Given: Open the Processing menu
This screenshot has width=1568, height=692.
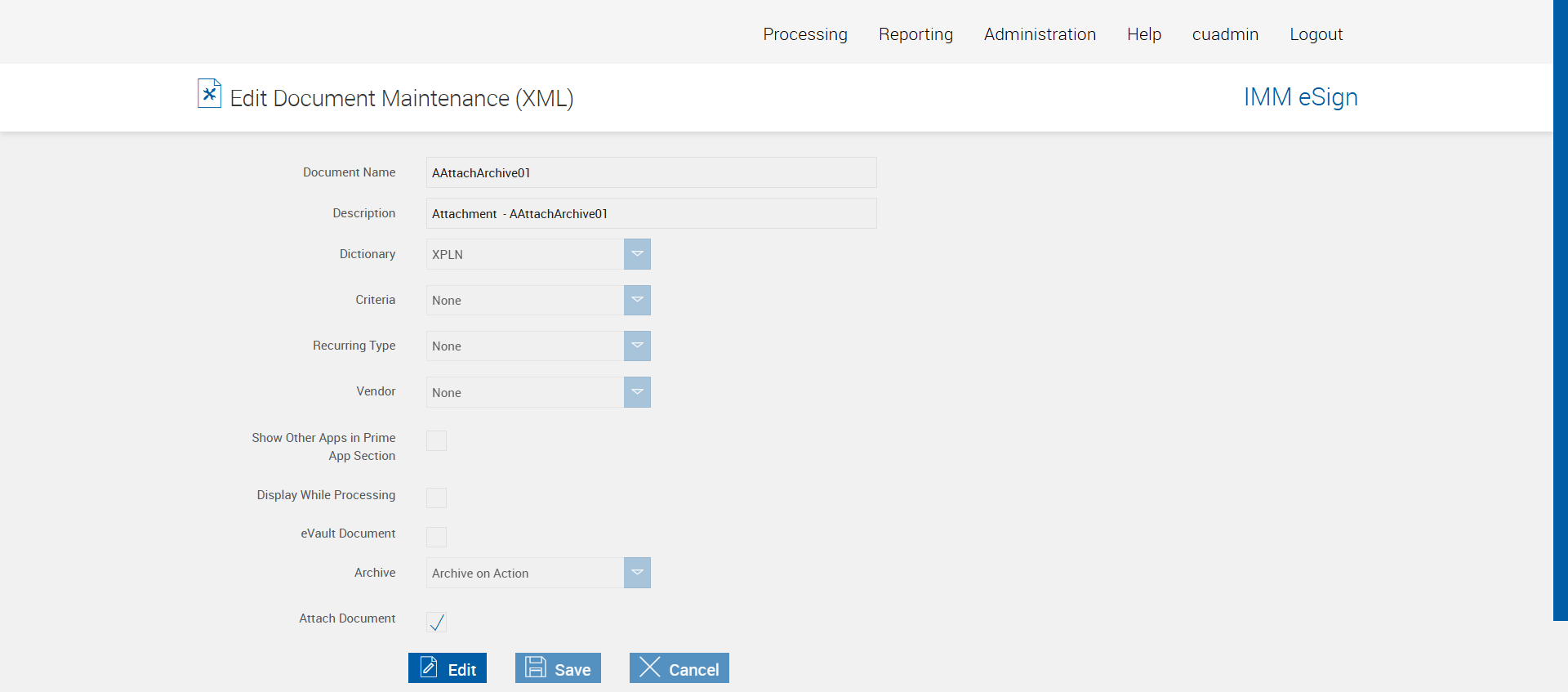Looking at the screenshot, I should [805, 34].
